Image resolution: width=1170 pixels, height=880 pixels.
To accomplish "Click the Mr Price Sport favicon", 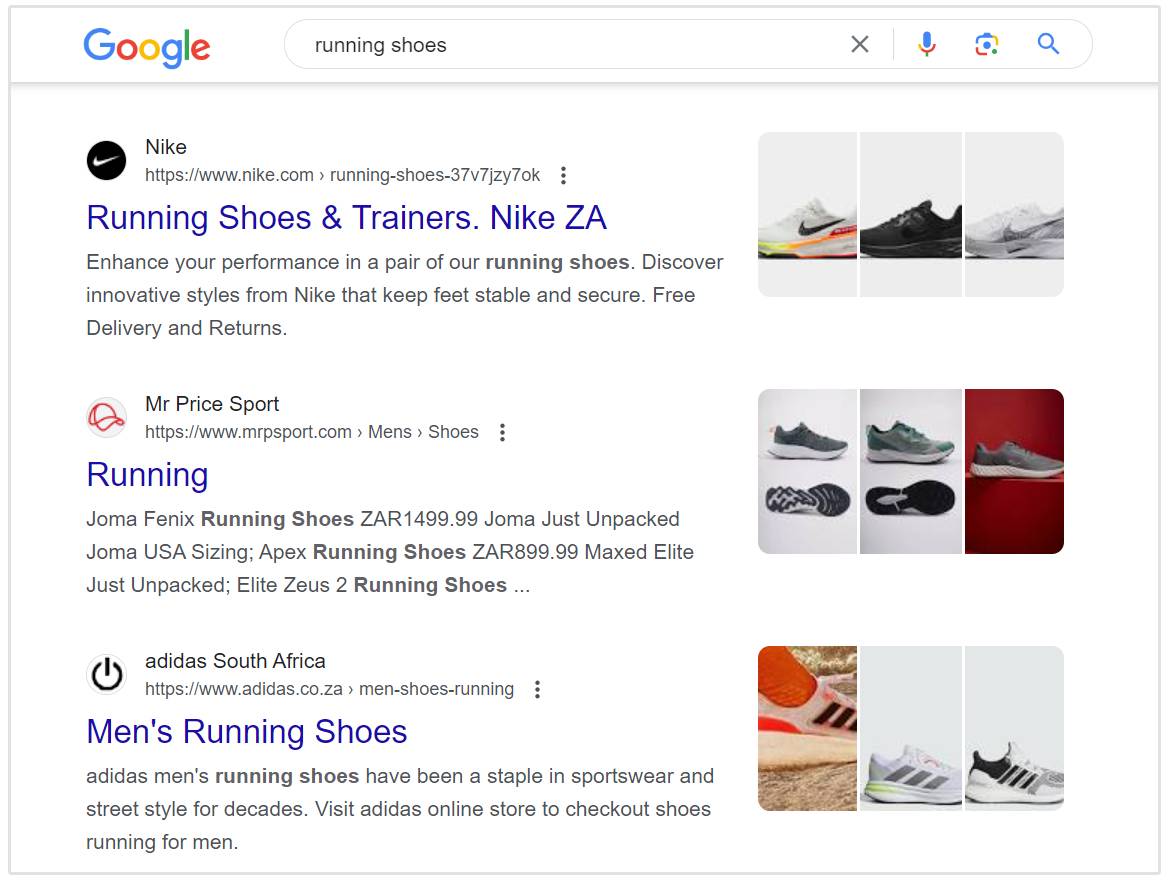I will pos(106,418).
